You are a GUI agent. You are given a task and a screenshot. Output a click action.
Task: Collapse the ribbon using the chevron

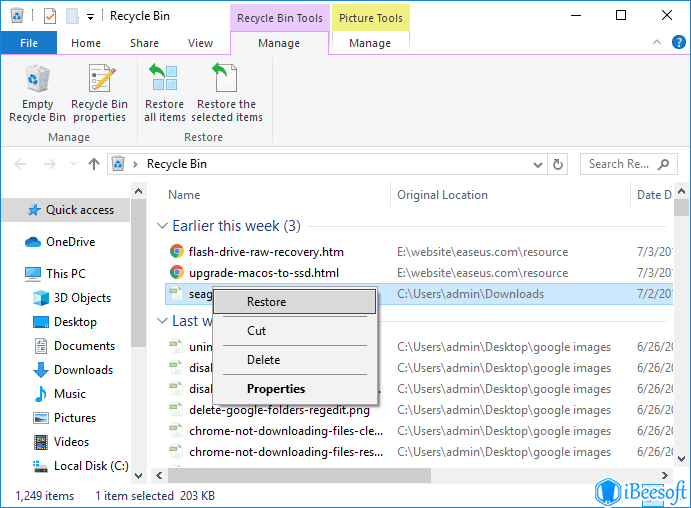(x=656, y=43)
